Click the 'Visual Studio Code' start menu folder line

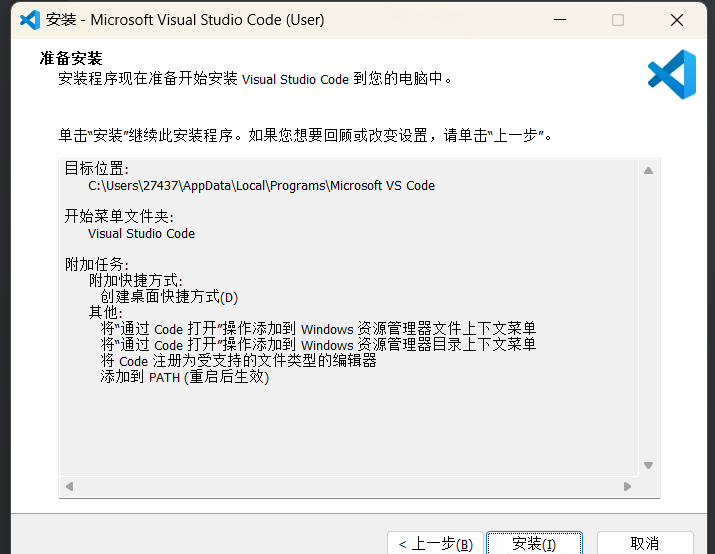coord(141,233)
